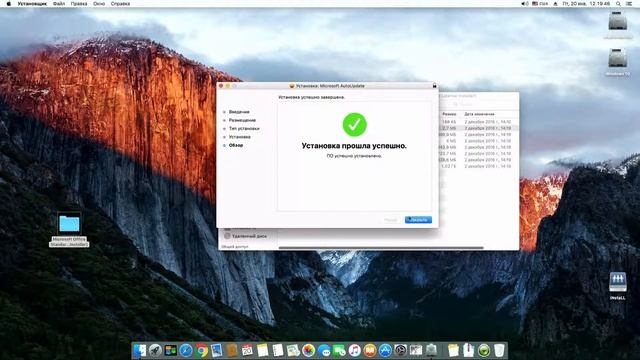Image resolution: width=640 pixels, height=360 pixels.
Task: Click the Installer app icon in Dock
Action: pos(431,350)
